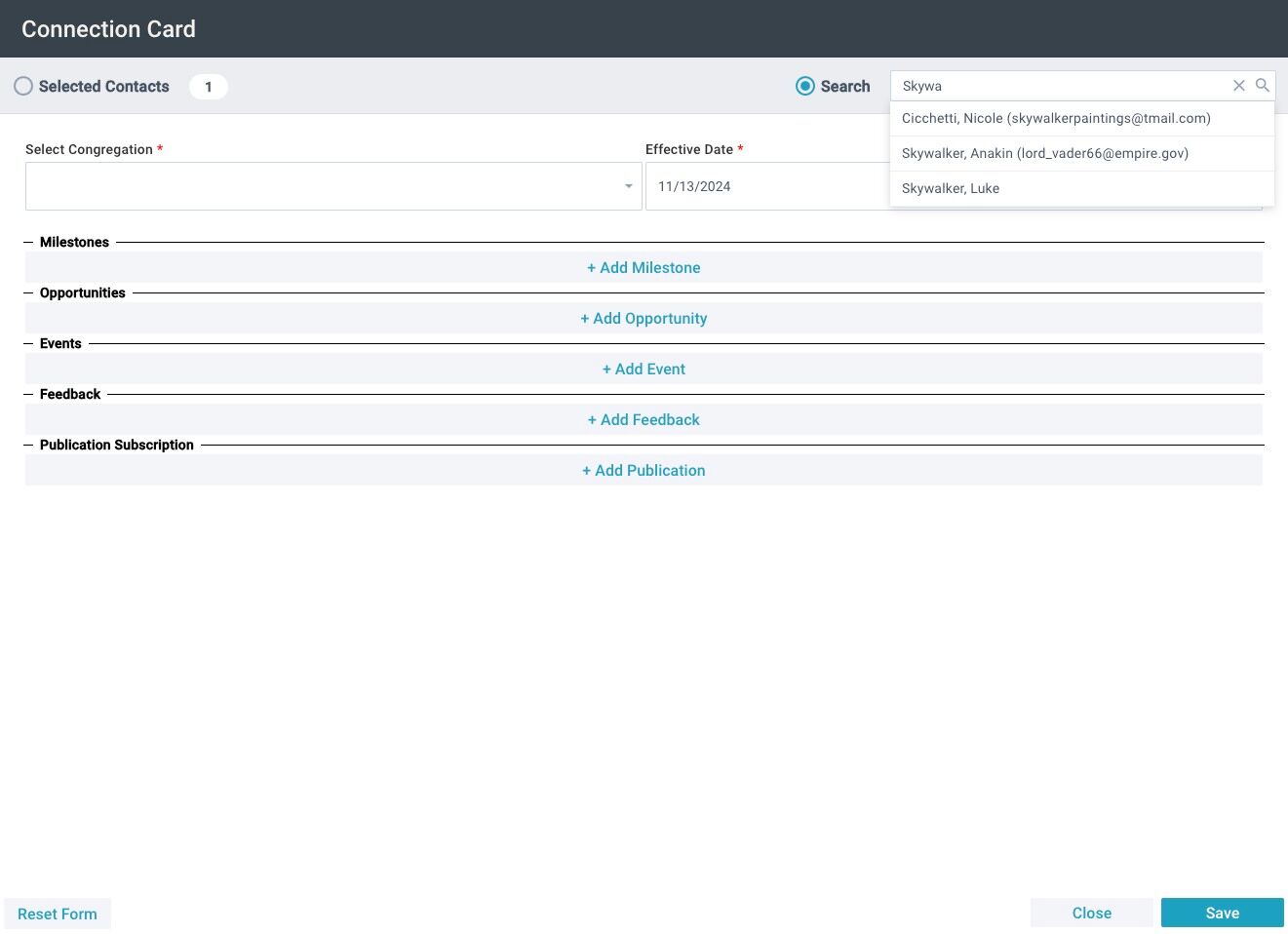The width and height of the screenshot is (1288, 934).
Task: Clear the search text with the X icon
Action: coord(1239,86)
